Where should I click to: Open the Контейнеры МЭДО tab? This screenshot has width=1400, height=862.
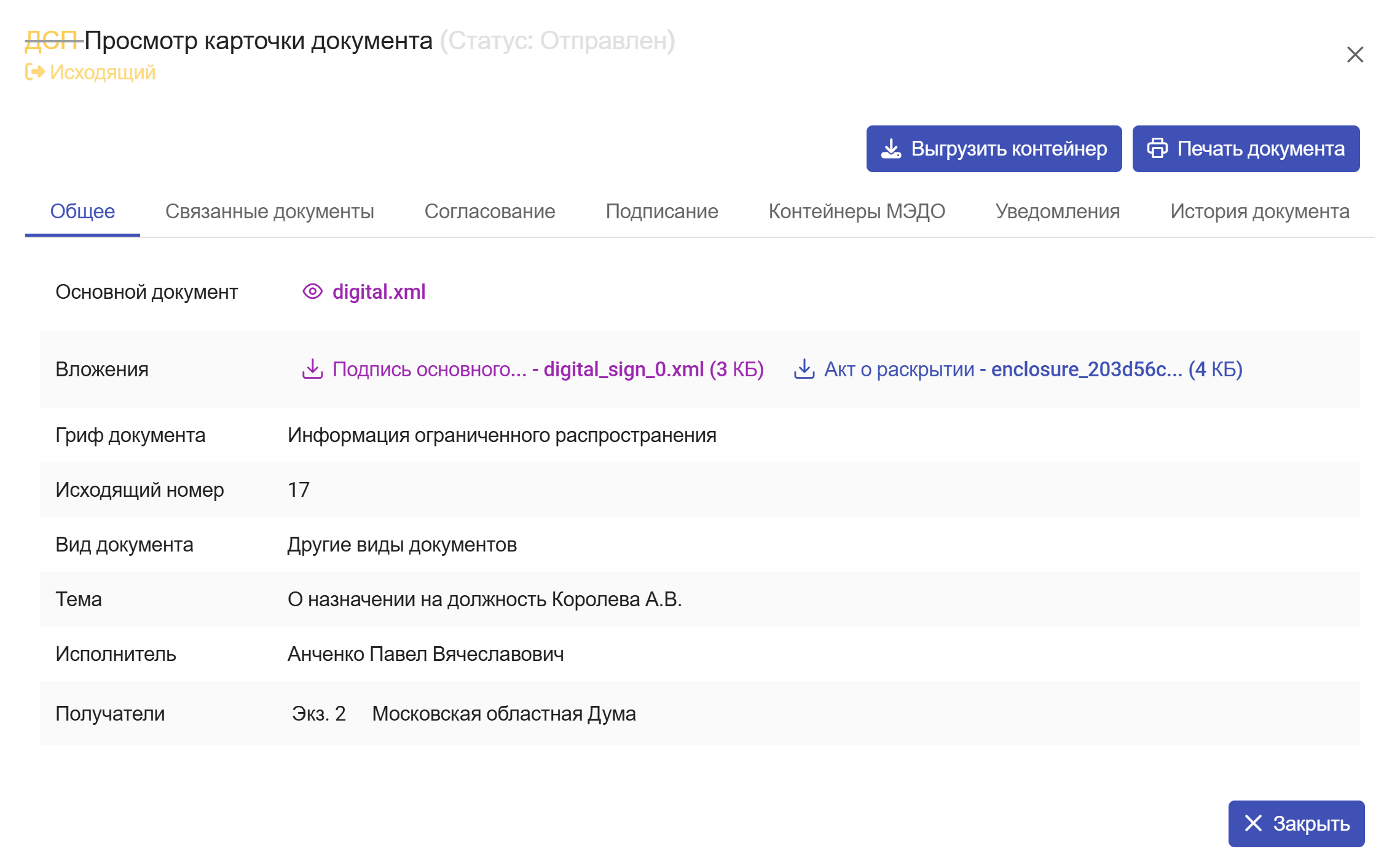click(x=856, y=212)
